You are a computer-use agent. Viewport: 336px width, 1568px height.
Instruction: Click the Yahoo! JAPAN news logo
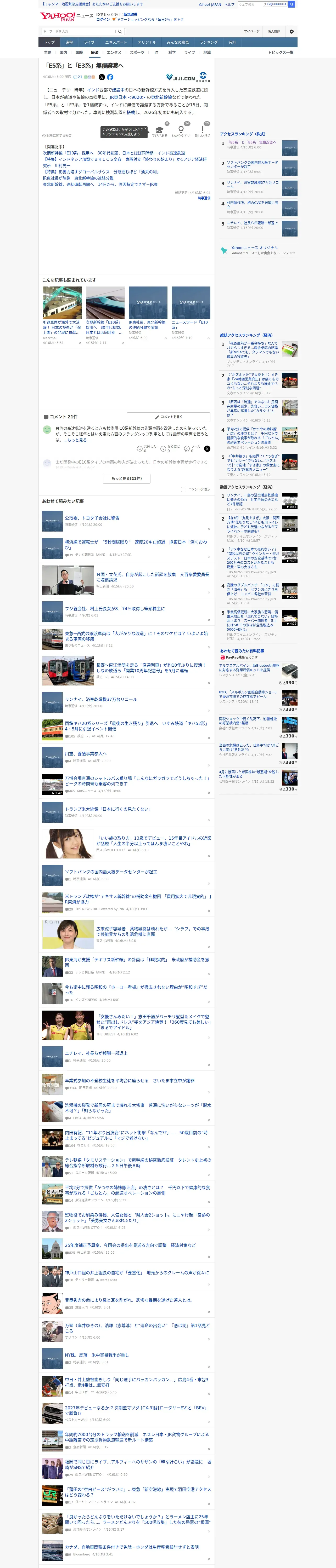tap(66, 16)
